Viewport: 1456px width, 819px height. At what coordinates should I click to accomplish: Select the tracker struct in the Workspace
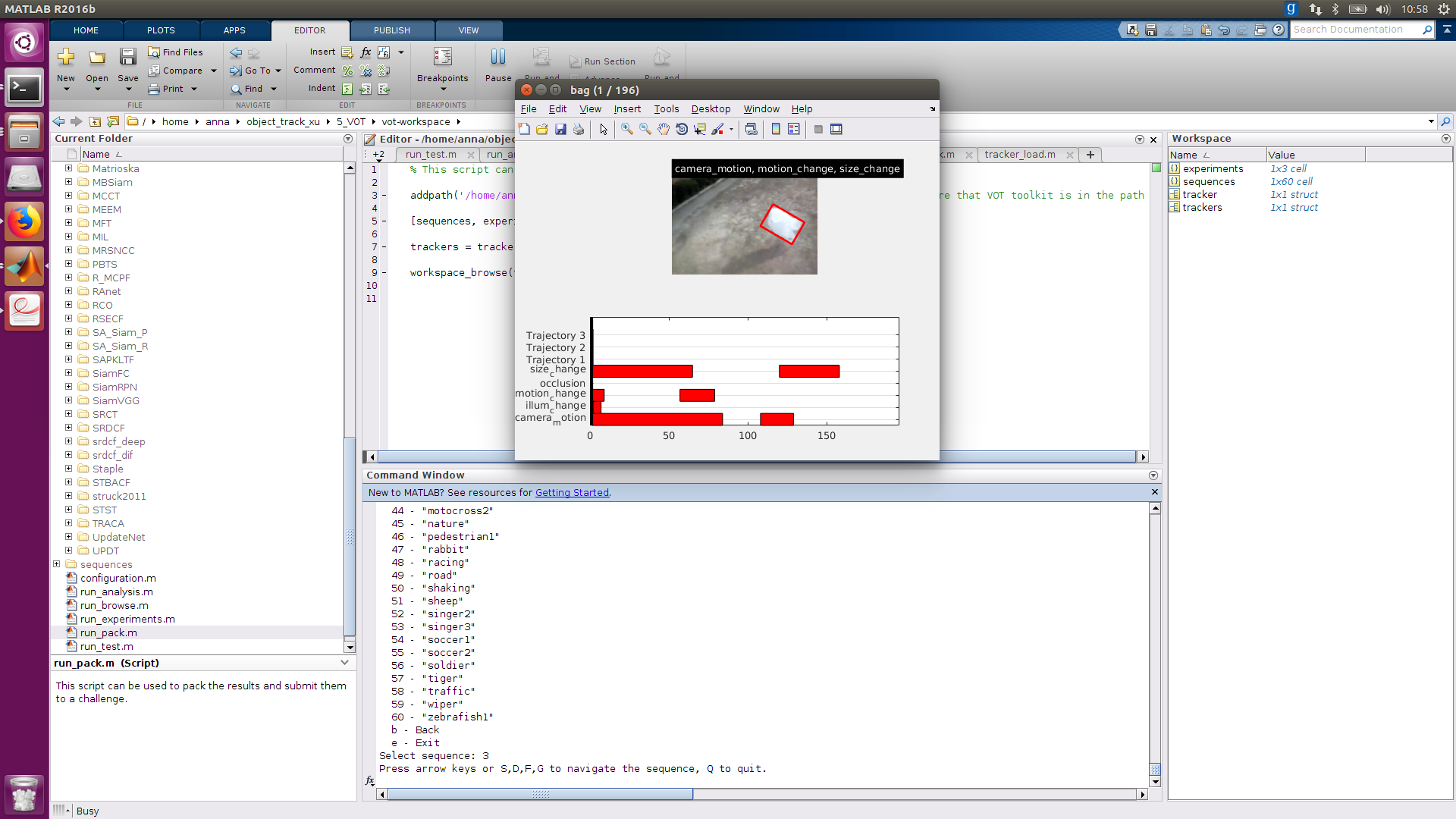tap(1201, 194)
